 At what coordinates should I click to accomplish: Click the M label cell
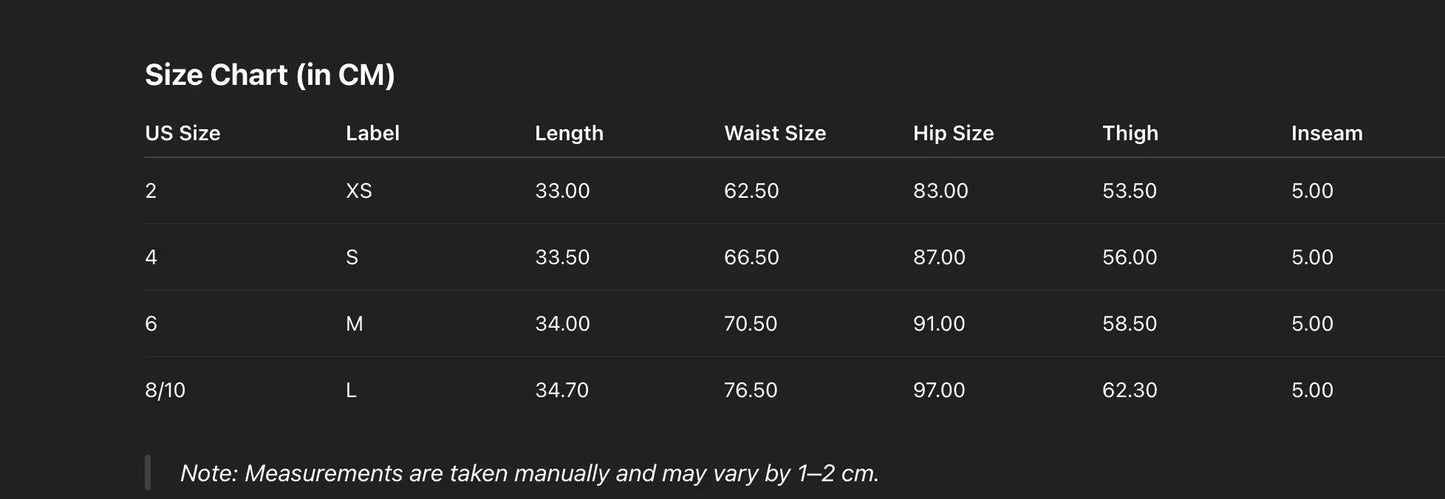[354, 324]
